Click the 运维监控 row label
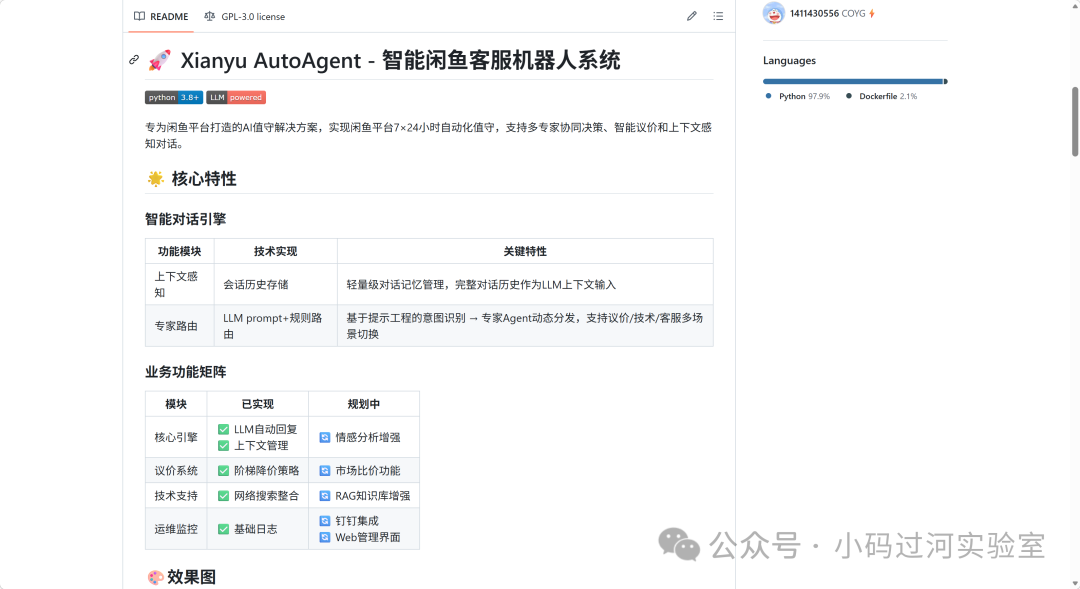 176,529
